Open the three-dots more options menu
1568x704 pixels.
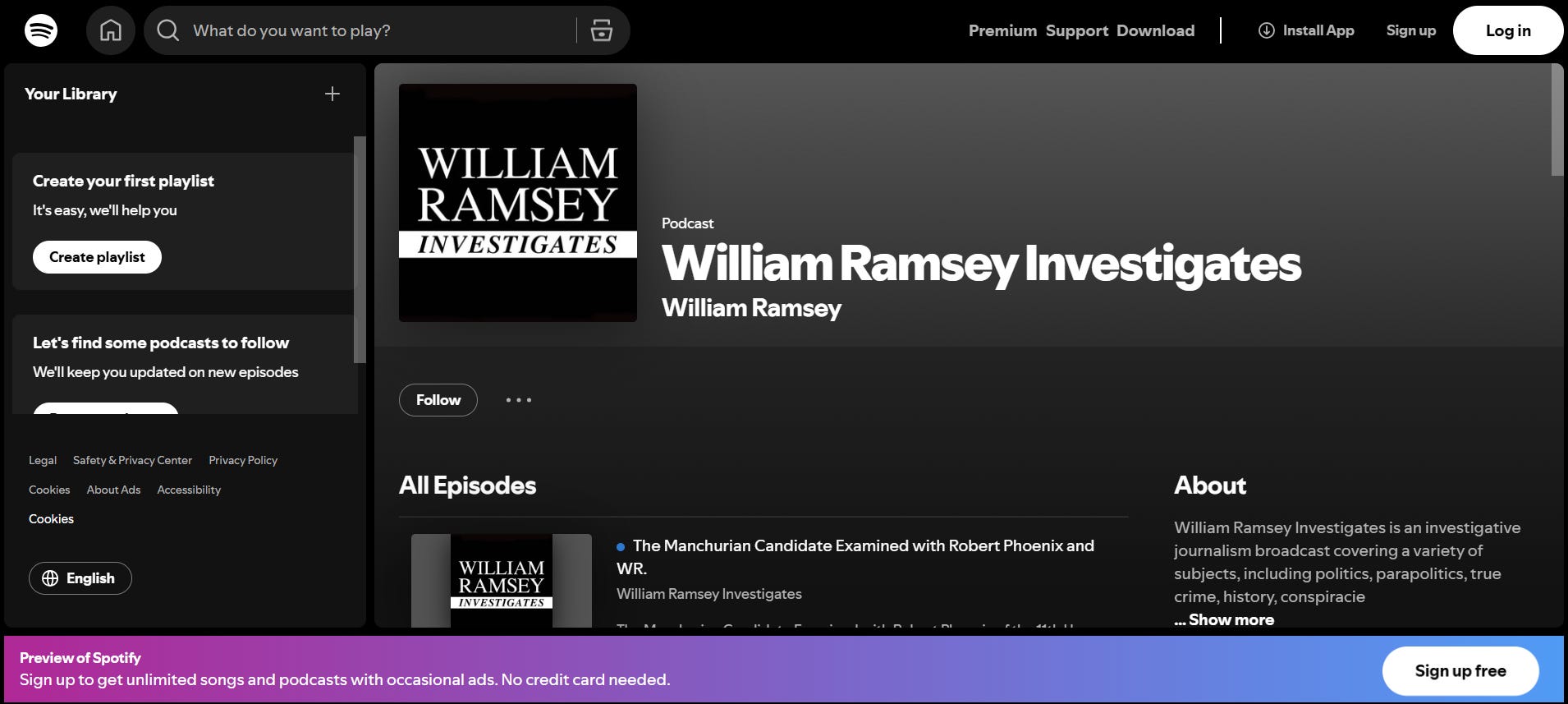519,400
